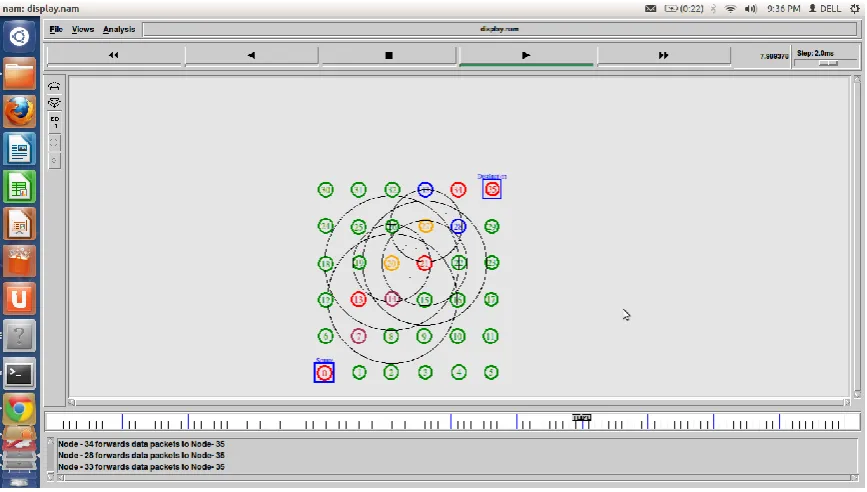Click orange node 20

coord(391,263)
